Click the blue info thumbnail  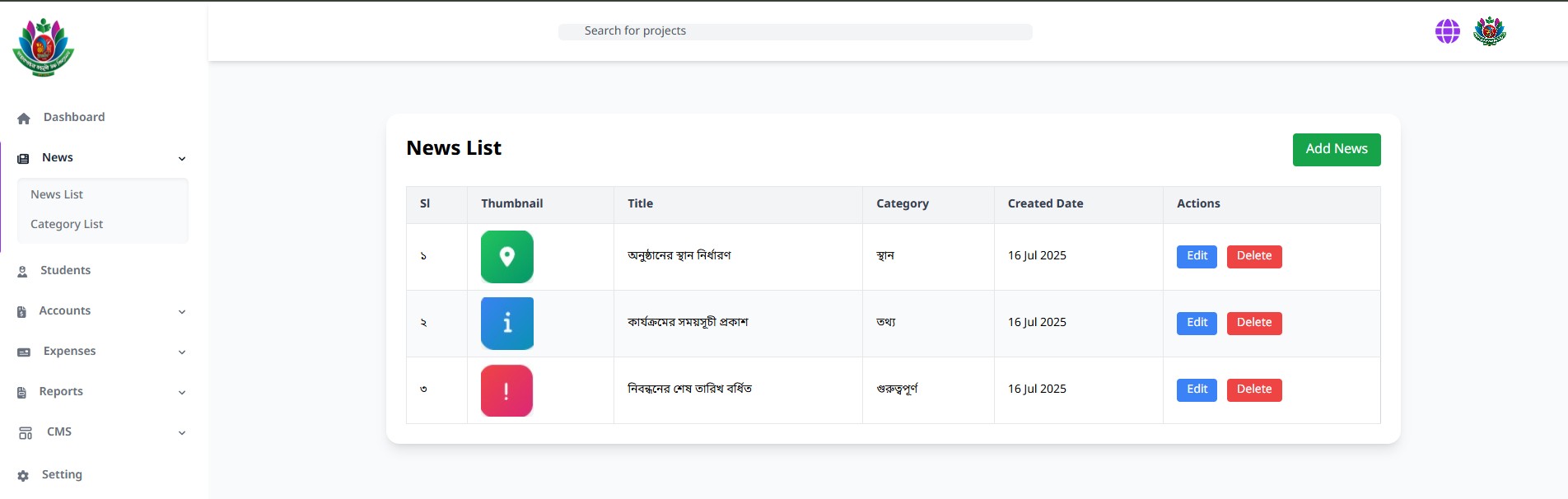point(506,324)
